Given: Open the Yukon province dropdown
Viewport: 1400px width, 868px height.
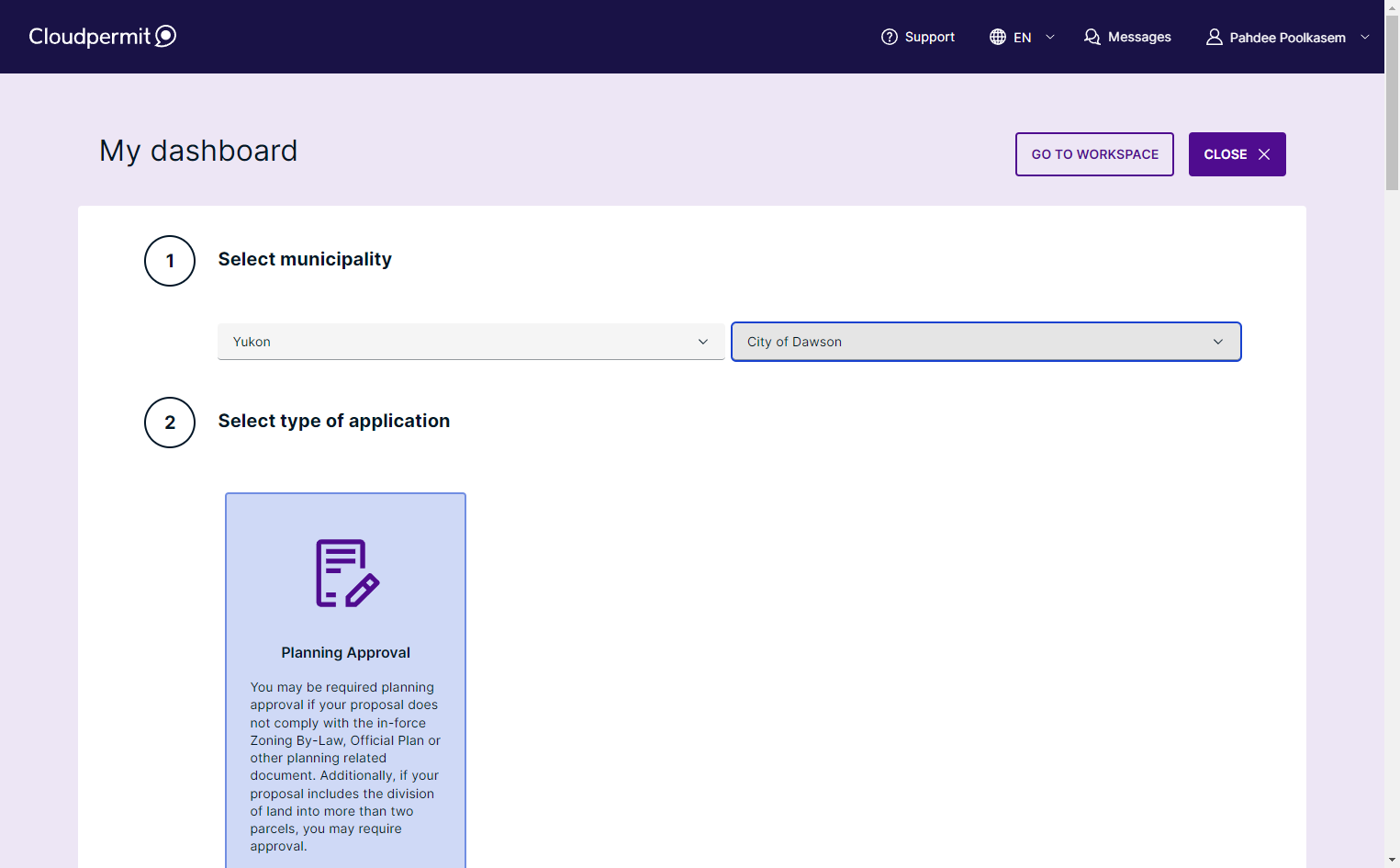Looking at the screenshot, I should coord(471,342).
